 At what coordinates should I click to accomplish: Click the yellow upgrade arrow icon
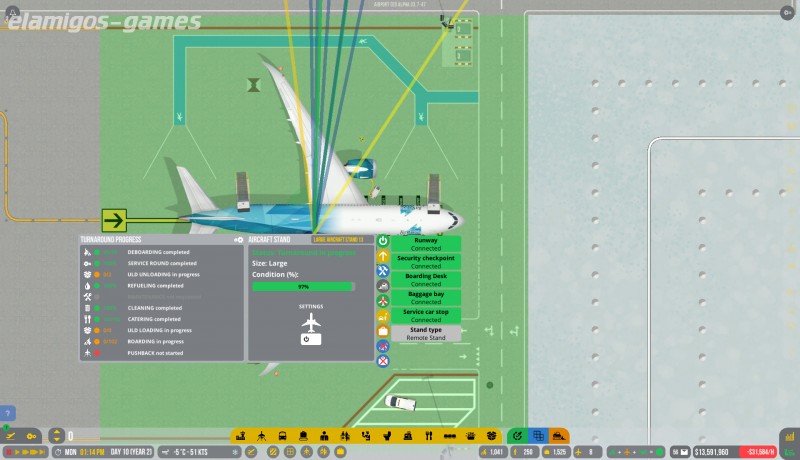click(x=382, y=256)
